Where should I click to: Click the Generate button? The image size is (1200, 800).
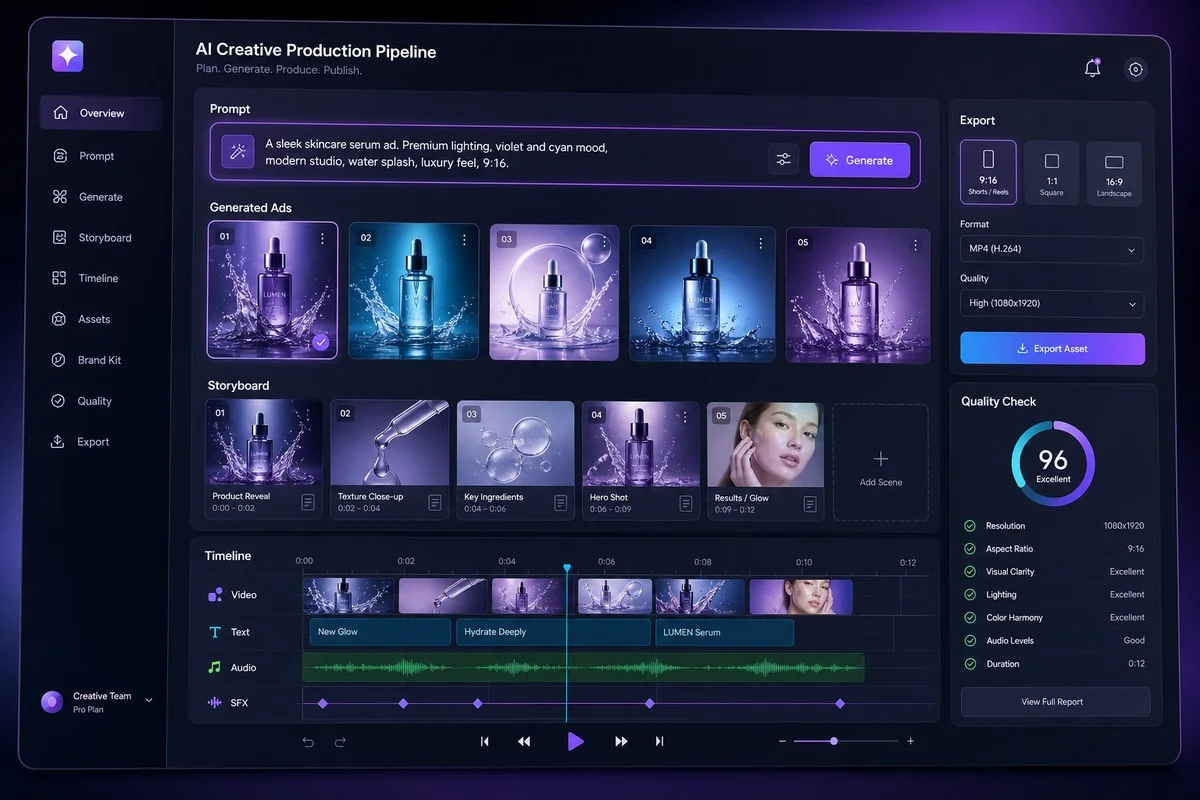tap(860, 160)
